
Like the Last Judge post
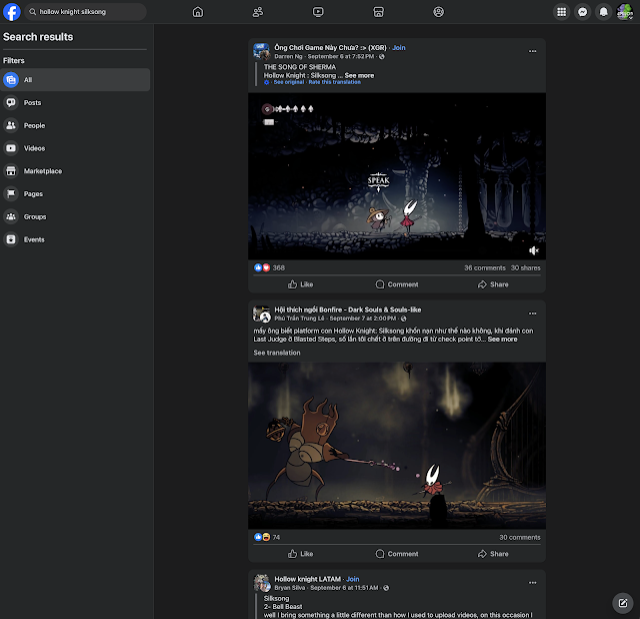point(299,553)
